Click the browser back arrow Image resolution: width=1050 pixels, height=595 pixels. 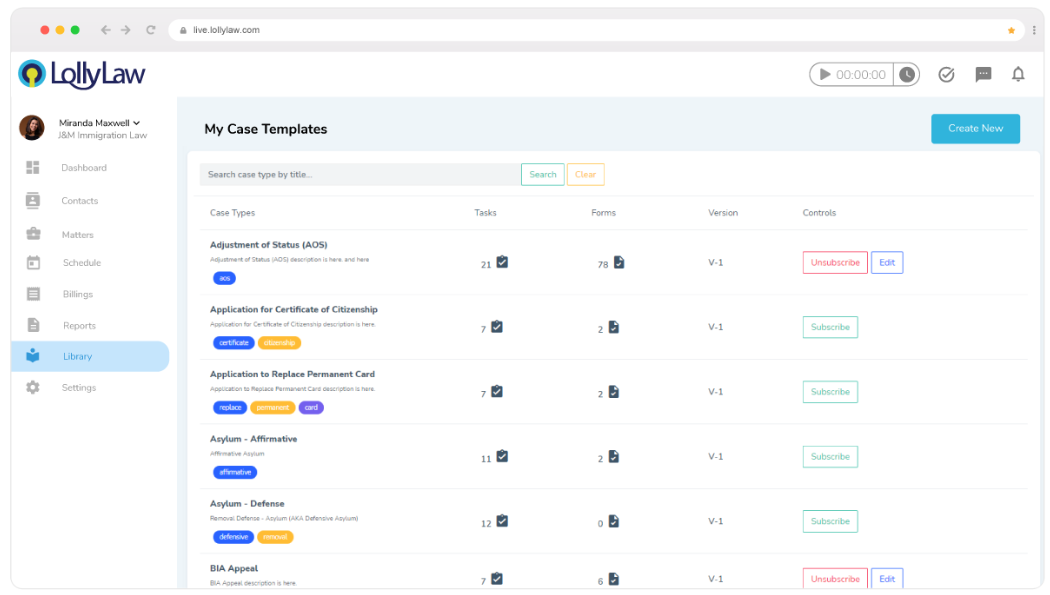point(105,30)
